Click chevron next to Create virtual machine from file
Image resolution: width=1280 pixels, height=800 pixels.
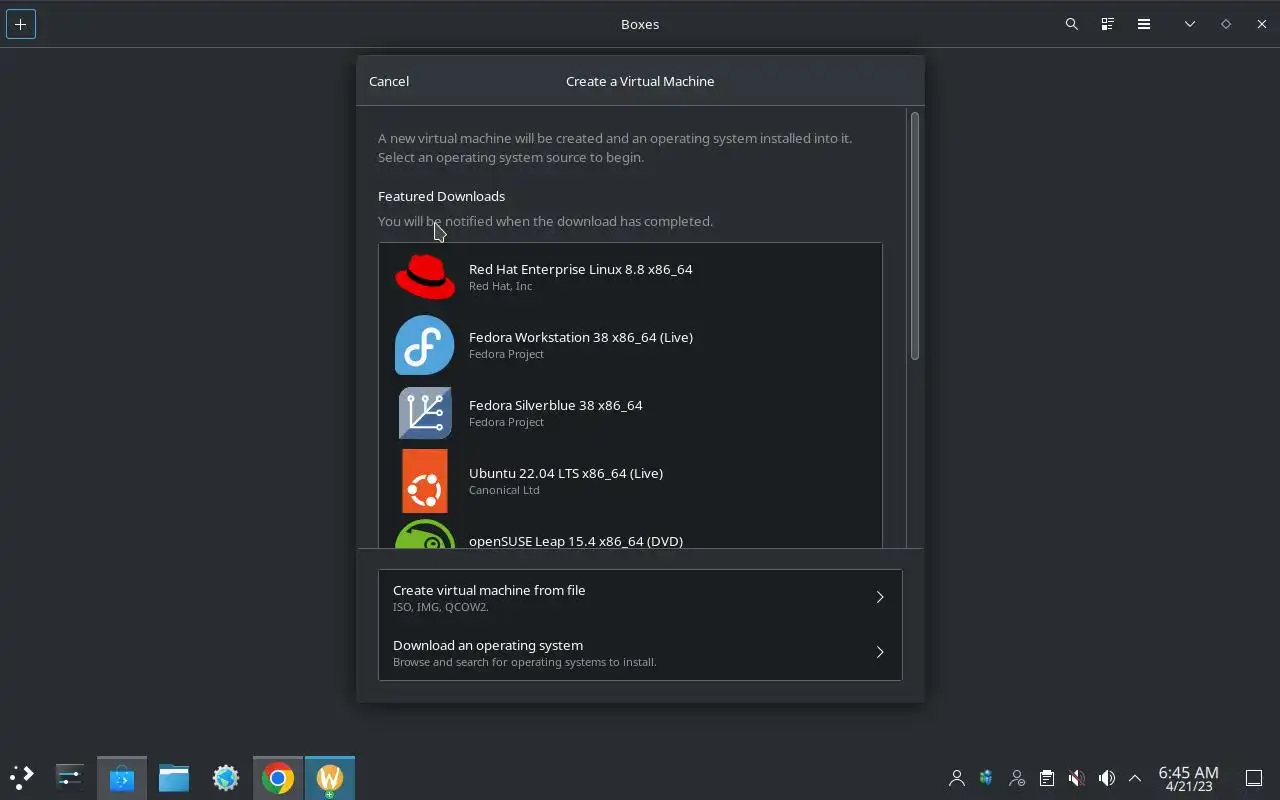(x=880, y=597)
